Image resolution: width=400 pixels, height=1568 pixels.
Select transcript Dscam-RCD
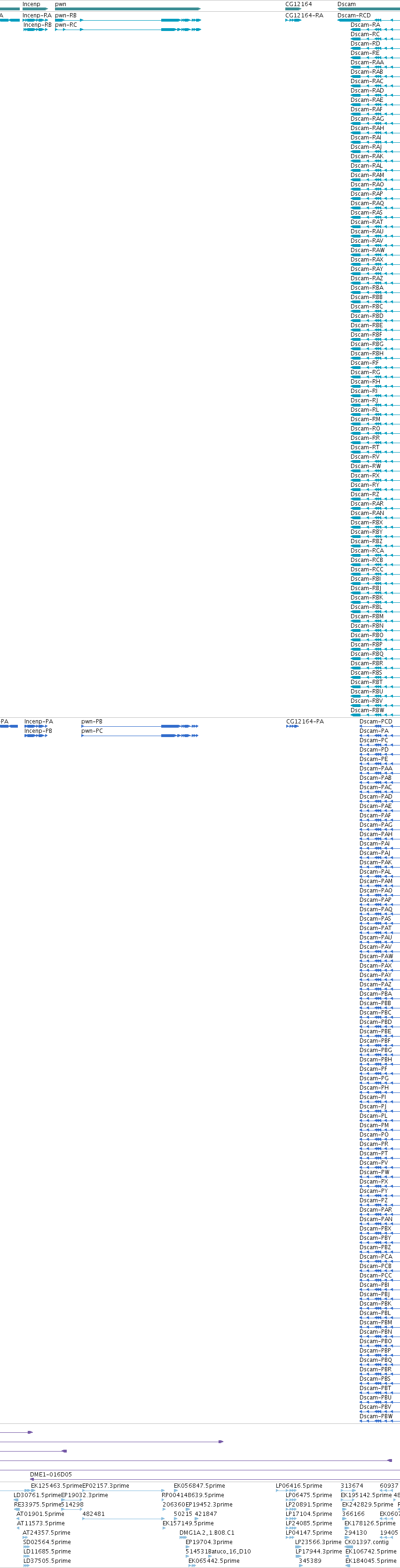(353, 15)
